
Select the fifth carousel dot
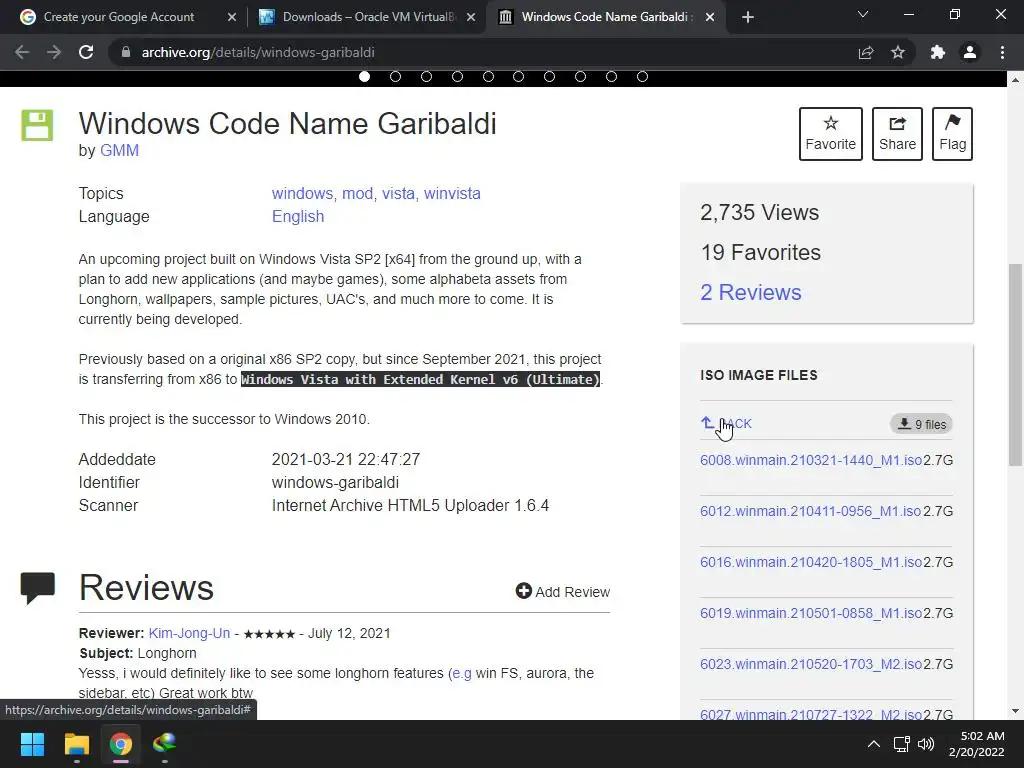pyautogui.click(x=488, y=76)
